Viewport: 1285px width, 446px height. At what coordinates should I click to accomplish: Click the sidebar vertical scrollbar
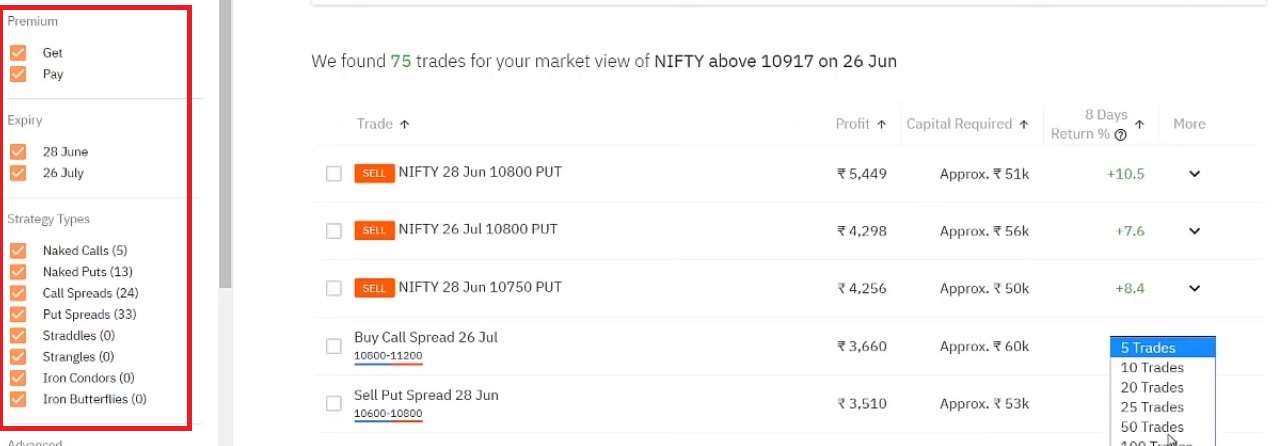coord(225,150)
